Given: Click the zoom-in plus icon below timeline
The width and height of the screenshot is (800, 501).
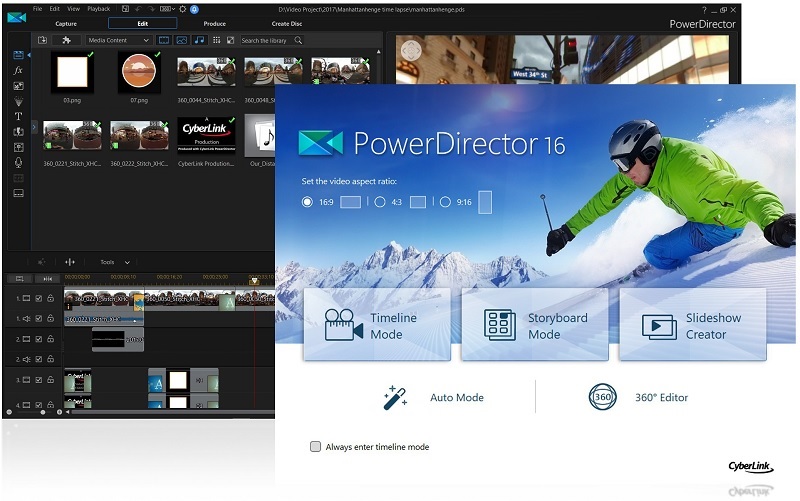Looking at the screenshot, I should [x=59, y=412].
